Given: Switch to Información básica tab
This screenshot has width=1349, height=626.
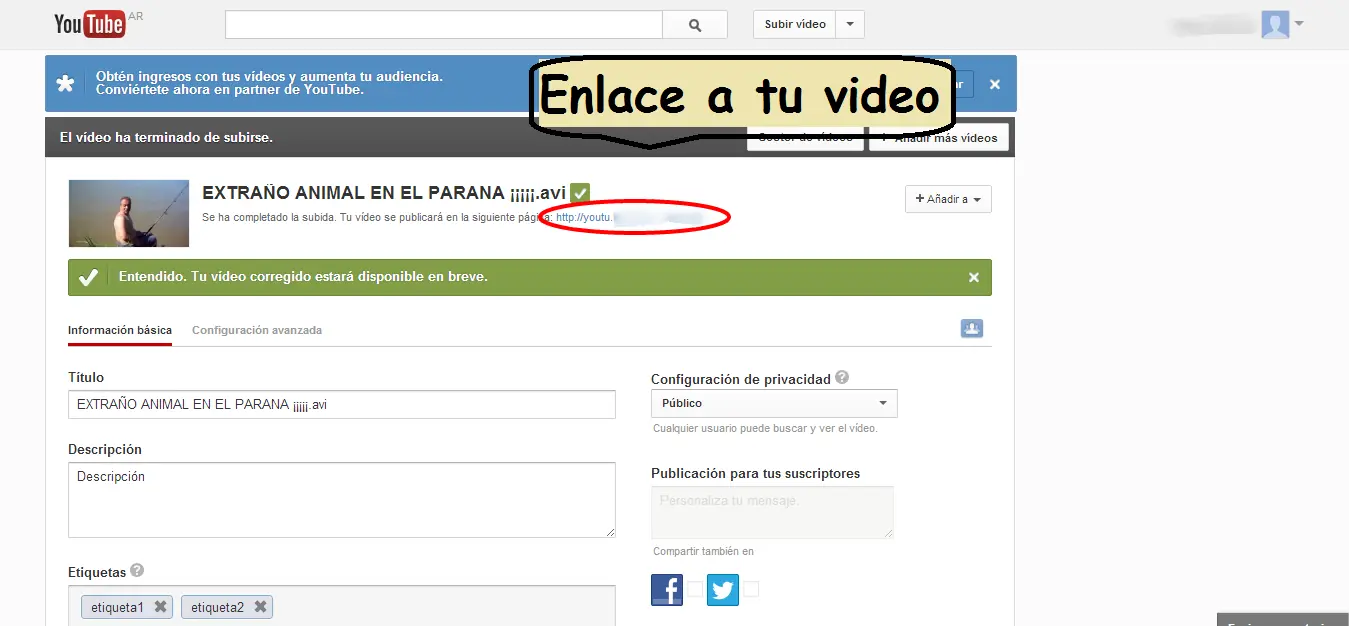Looking at the screenshot, I should (x=120, y=330).
